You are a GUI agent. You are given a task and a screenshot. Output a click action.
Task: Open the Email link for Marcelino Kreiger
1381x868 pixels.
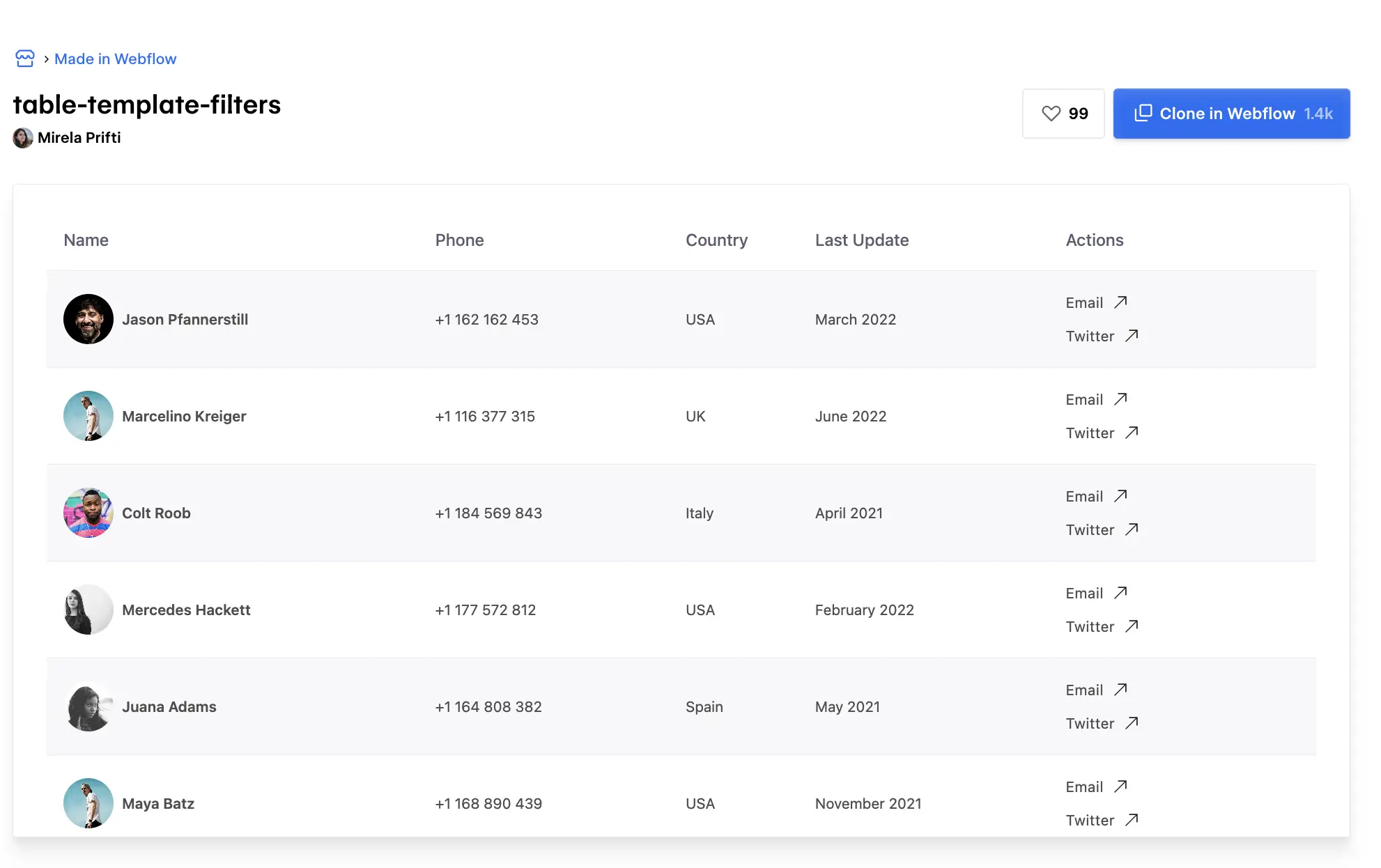[1084, 399]
